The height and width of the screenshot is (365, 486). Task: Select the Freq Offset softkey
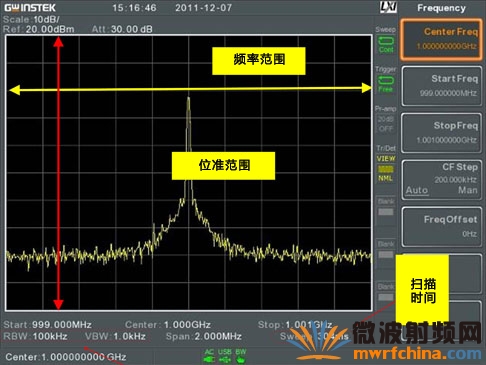point(442,227)
